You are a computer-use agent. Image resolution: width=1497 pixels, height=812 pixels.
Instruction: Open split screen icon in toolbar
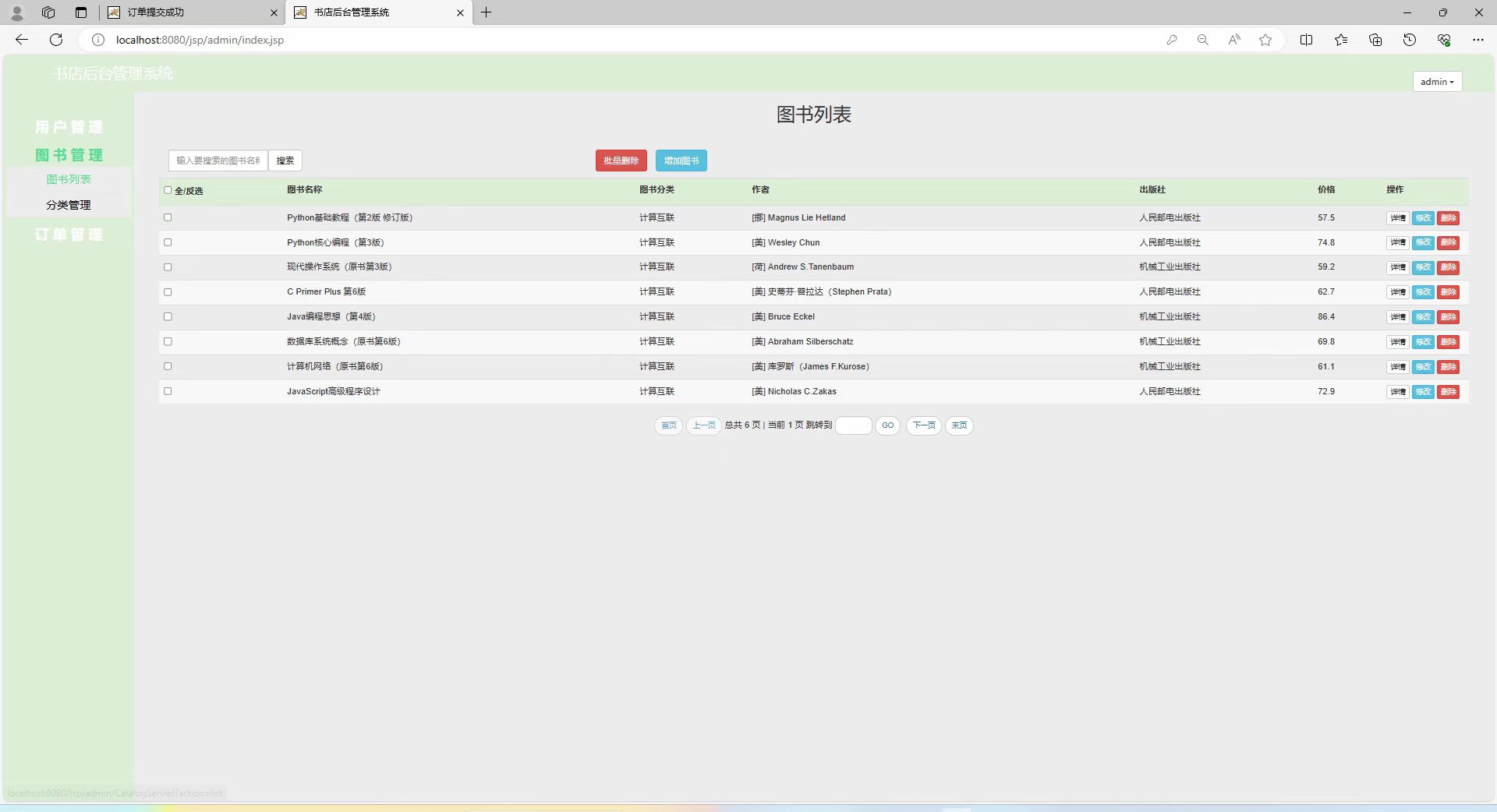click(1307, 40)
